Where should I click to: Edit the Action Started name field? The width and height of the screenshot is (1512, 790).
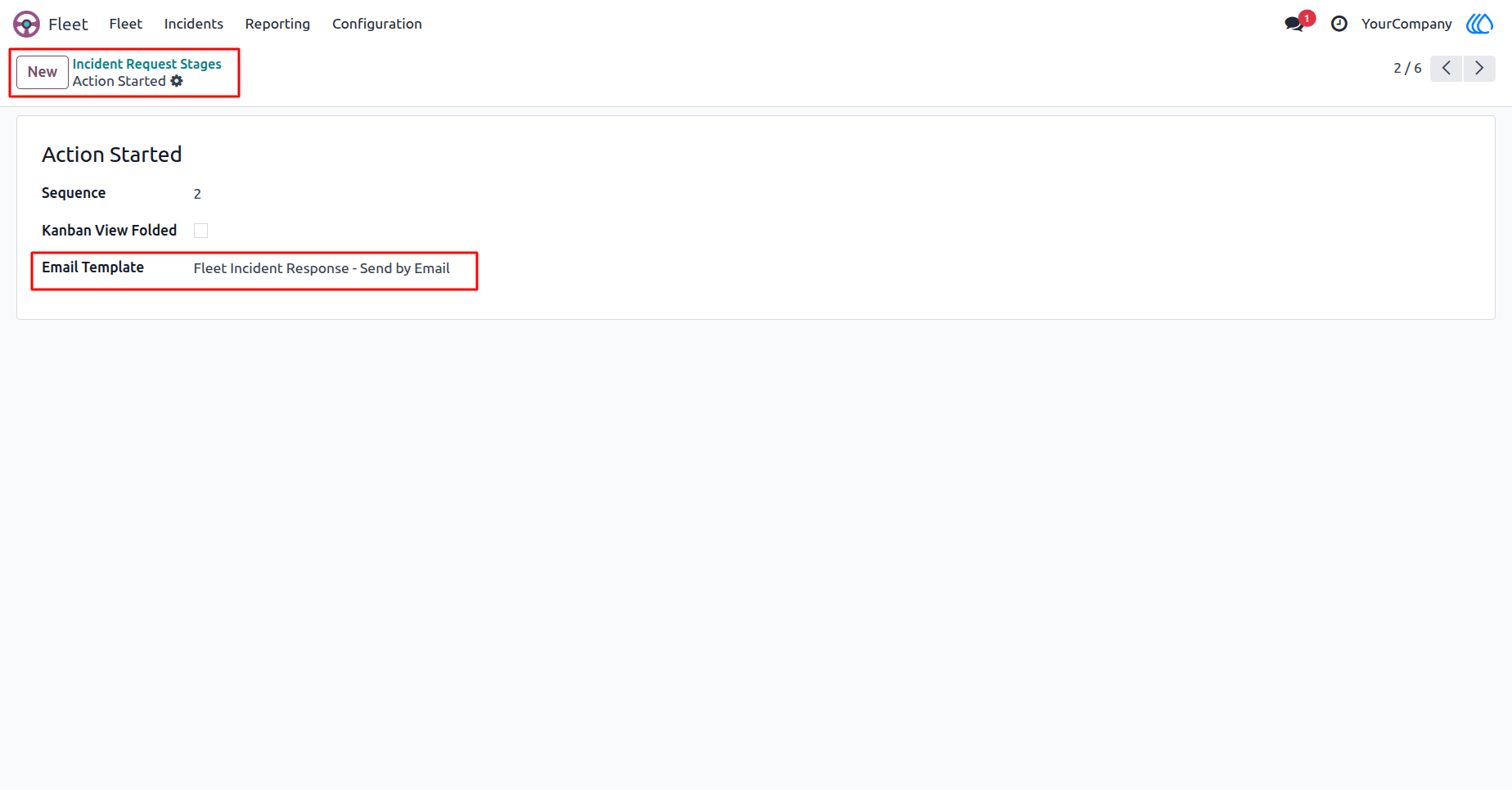(x=112, y=155)
